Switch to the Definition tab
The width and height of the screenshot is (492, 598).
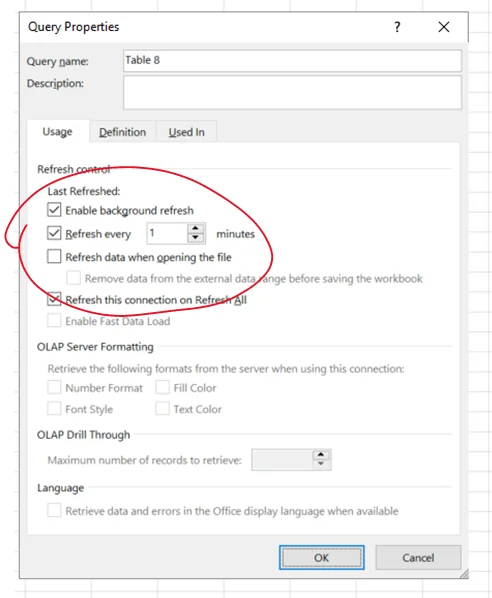point(122,132)
